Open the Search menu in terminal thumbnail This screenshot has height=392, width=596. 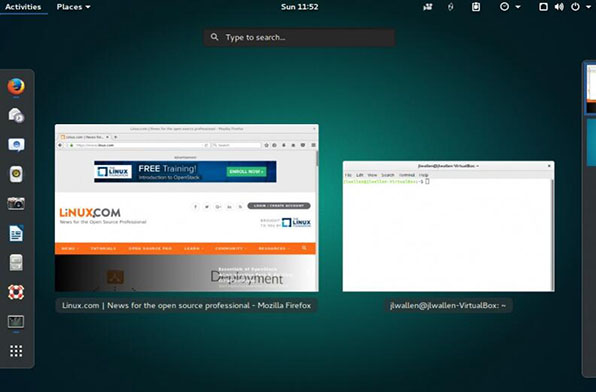click(388, 175)
